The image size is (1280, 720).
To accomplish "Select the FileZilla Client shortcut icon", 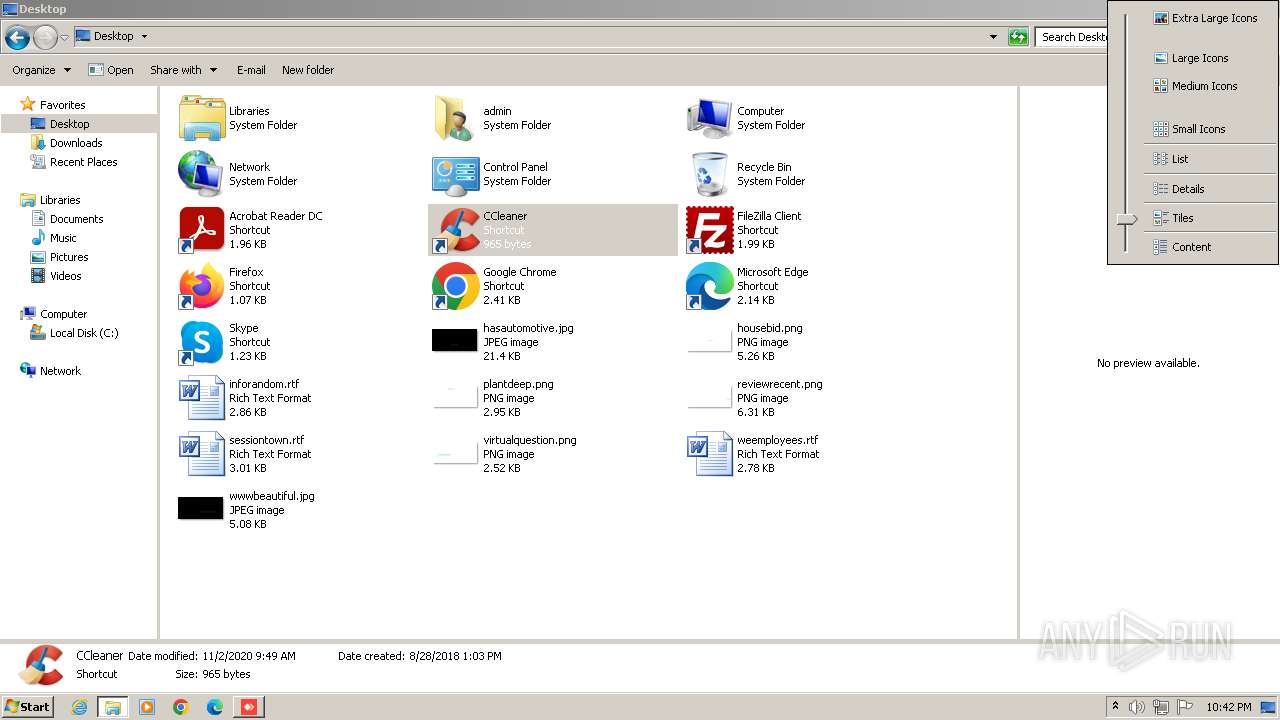I will click(710, 230).
